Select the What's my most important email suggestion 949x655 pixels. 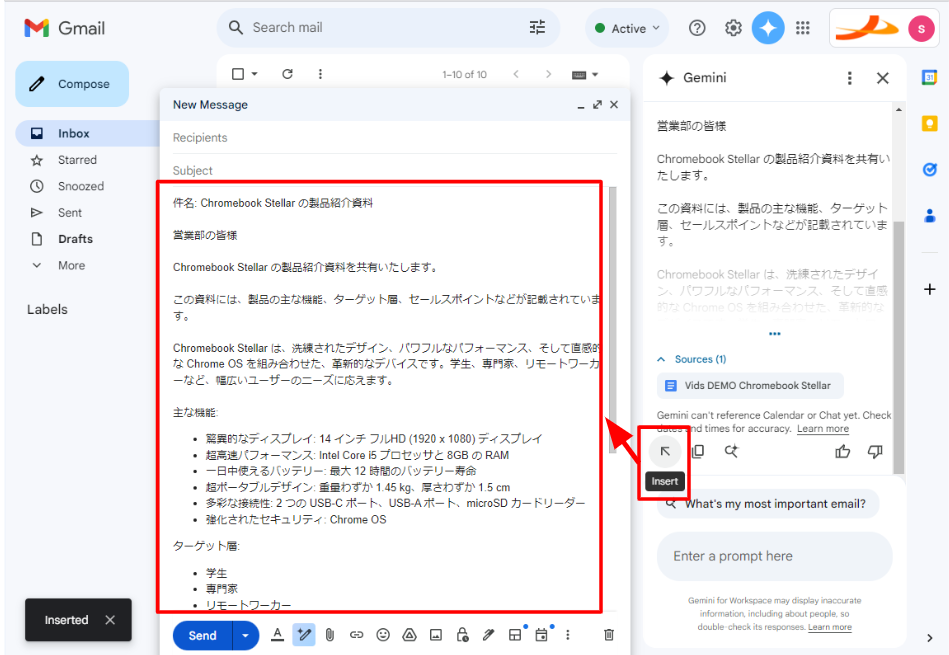tap(768, 504)
